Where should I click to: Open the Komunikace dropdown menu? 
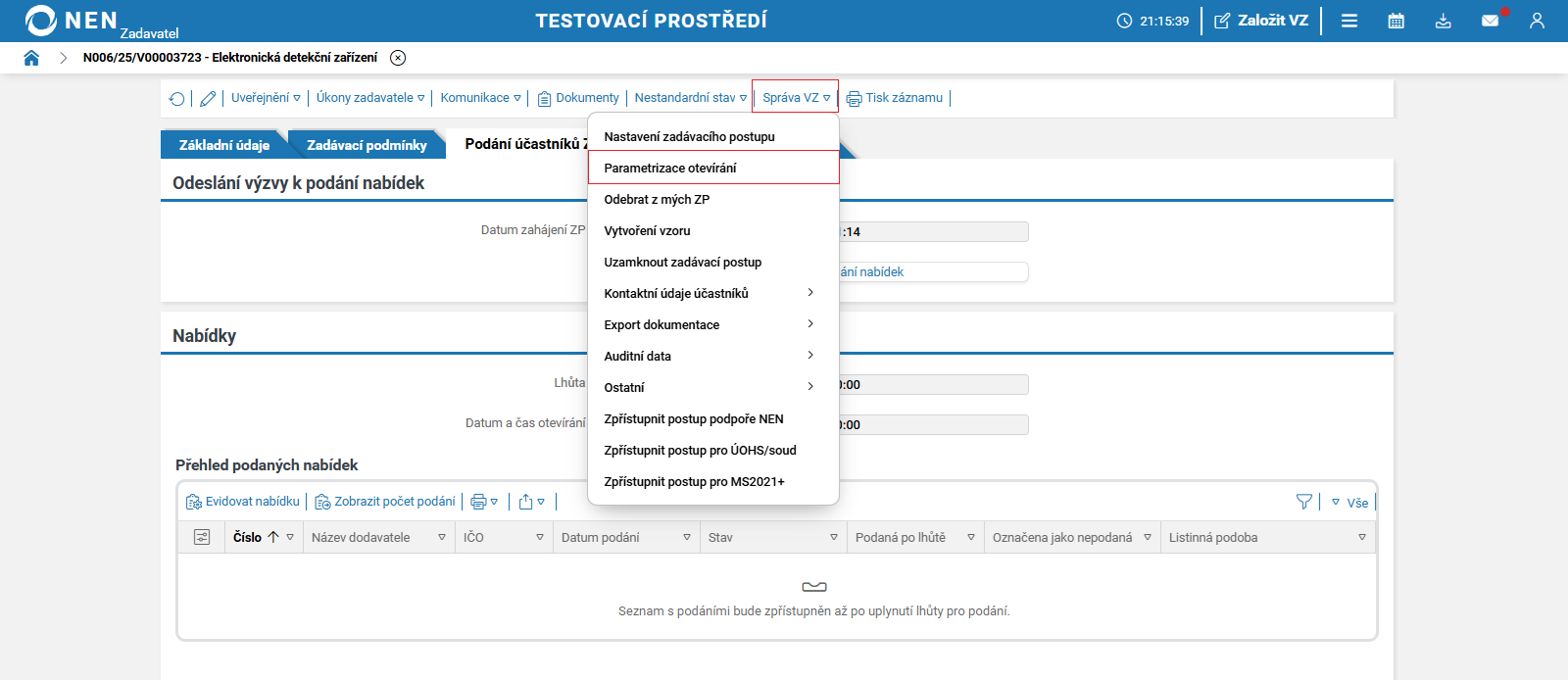(x=480, y=98)
